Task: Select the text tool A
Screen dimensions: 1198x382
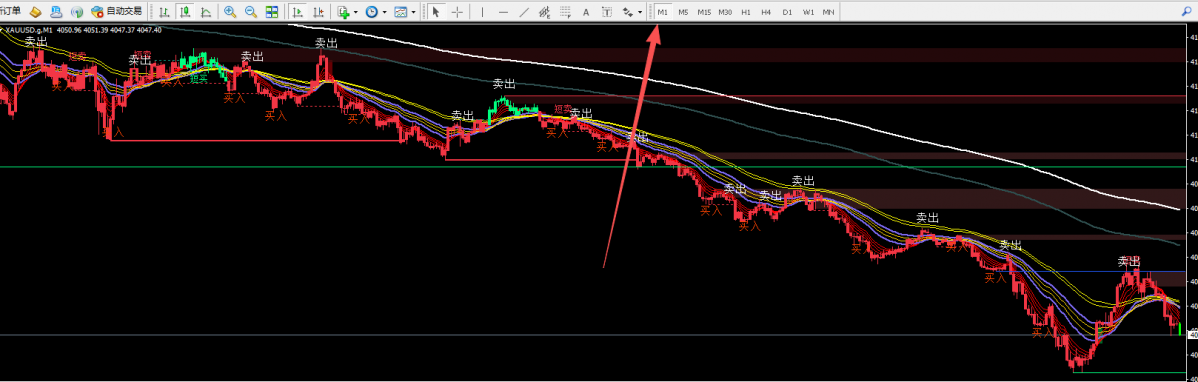Action: click(x=586, y=11)
